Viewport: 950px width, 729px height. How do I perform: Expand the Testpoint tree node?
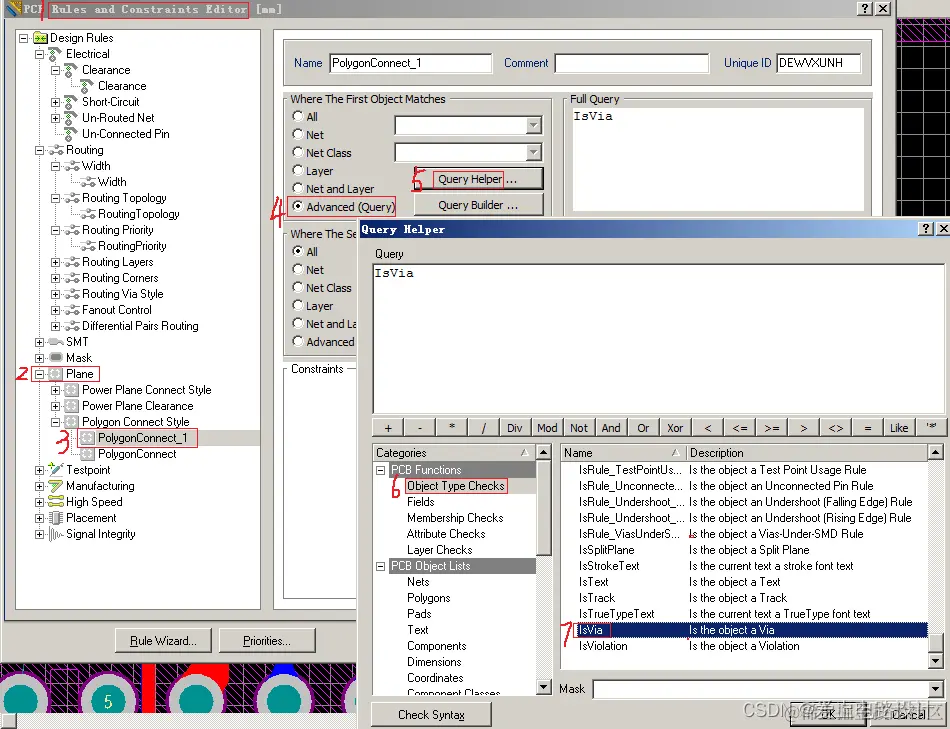(39, 470)
